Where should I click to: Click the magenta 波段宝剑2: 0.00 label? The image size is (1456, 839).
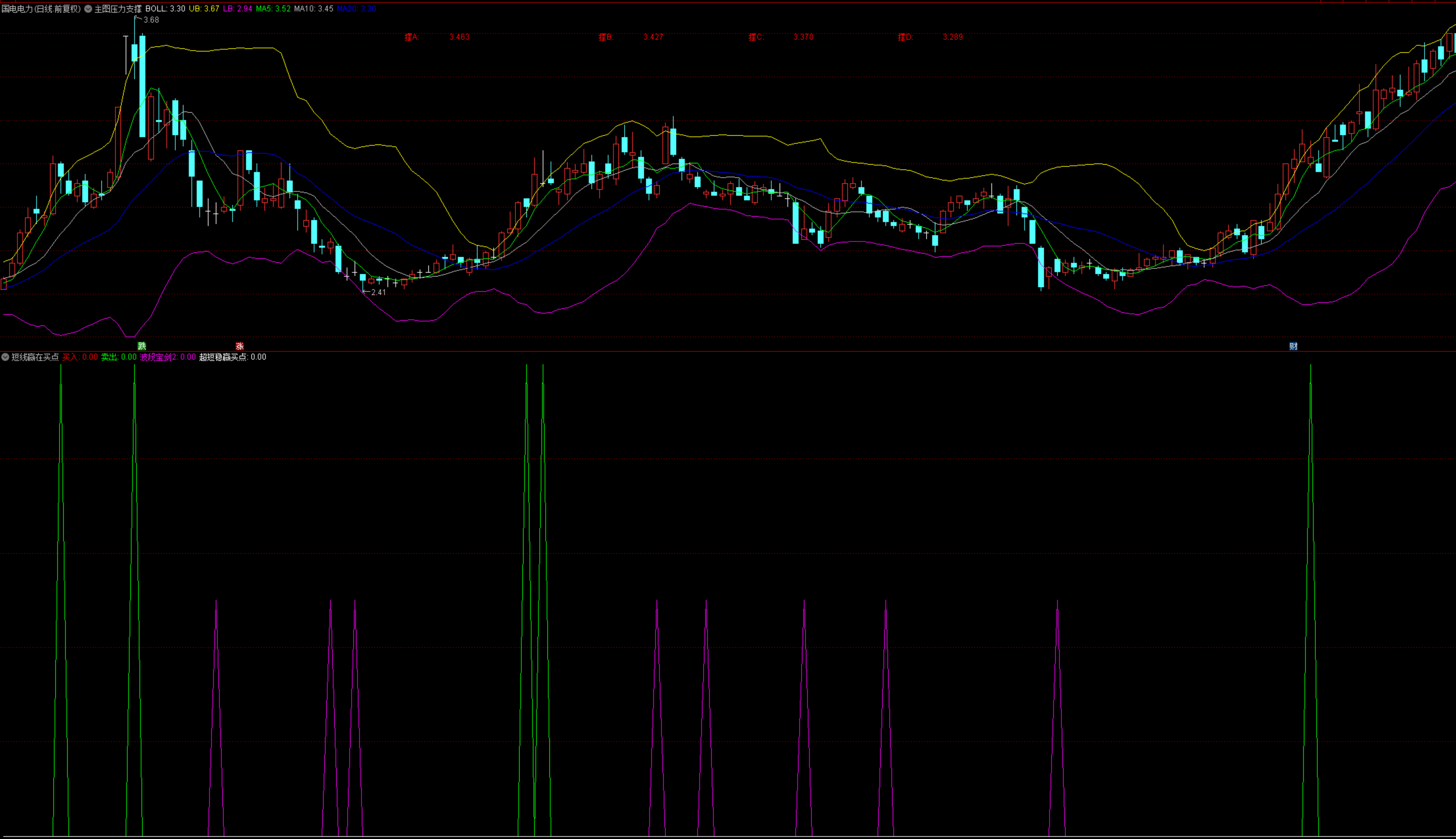point(168,357)
